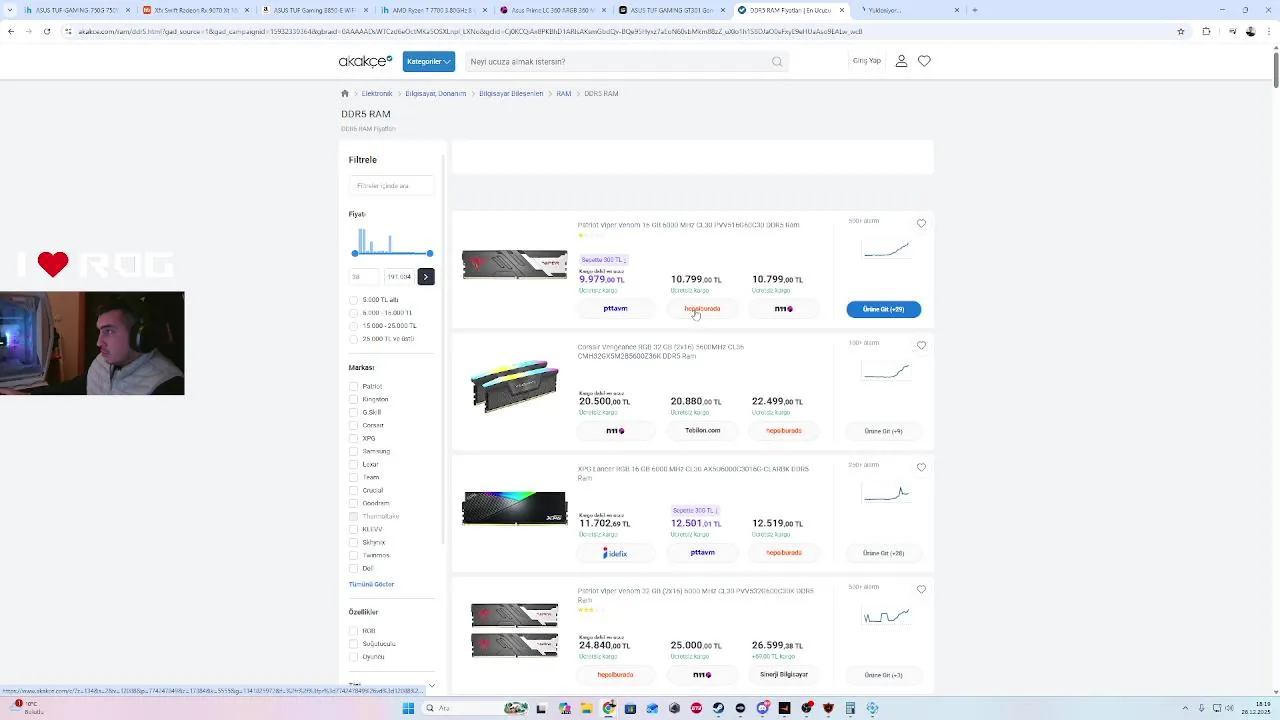Click the blue Ürüne Git (+25) button
Viewport: 1280px width, 720px height.
point(883,309)
